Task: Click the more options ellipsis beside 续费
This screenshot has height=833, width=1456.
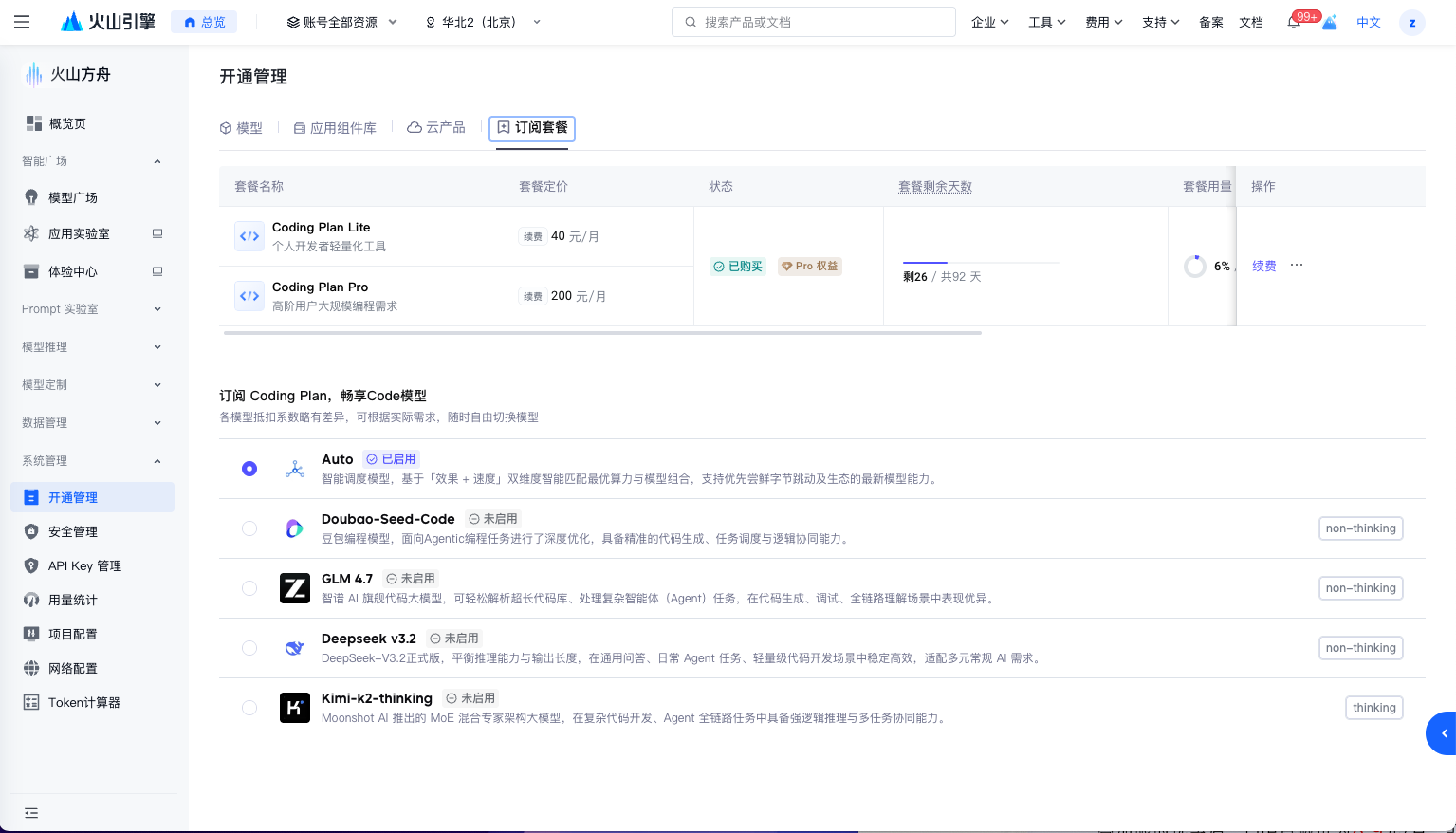Action: [1297, 266]
